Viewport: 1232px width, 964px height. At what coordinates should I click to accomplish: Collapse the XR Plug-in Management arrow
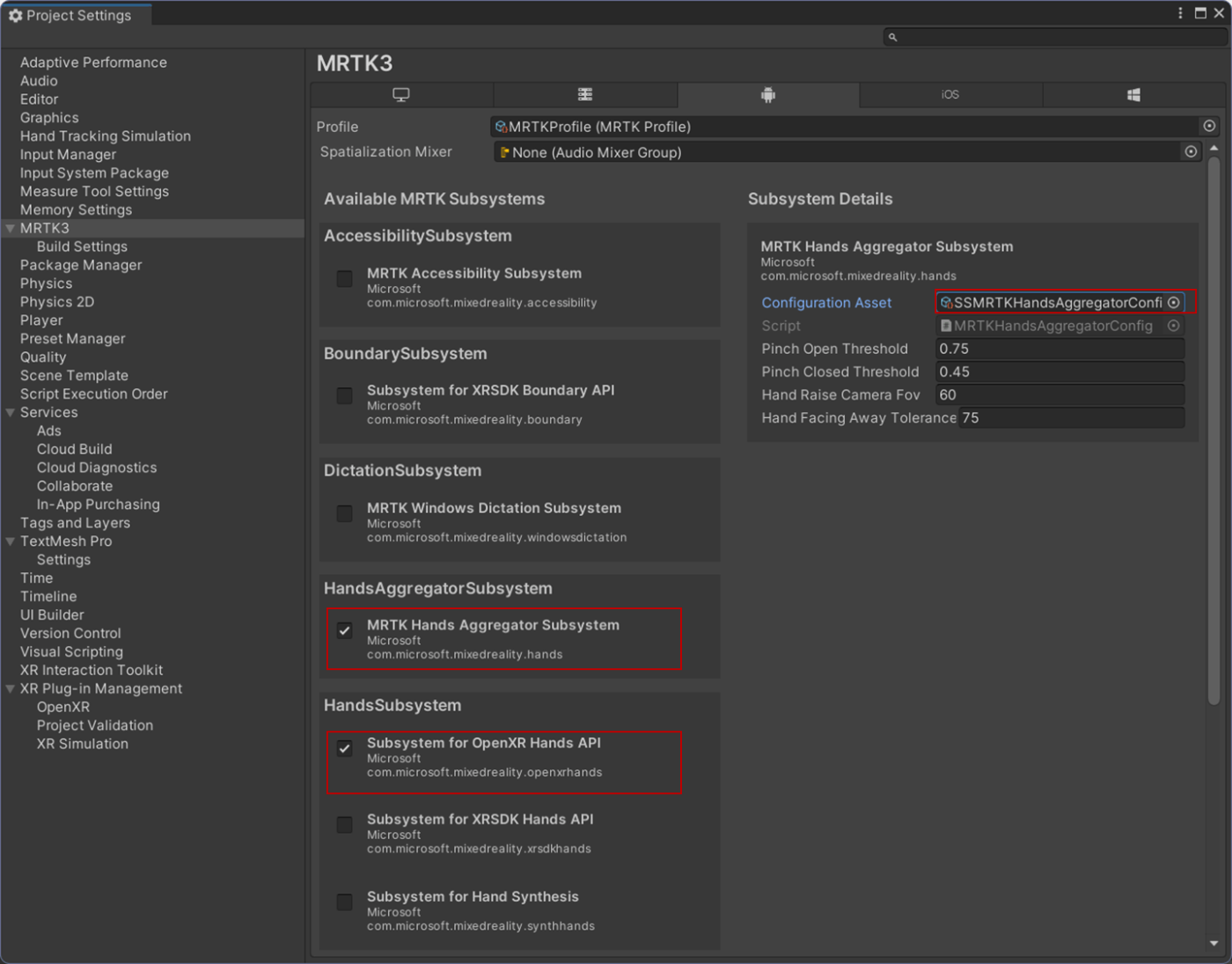click(11, 688)
